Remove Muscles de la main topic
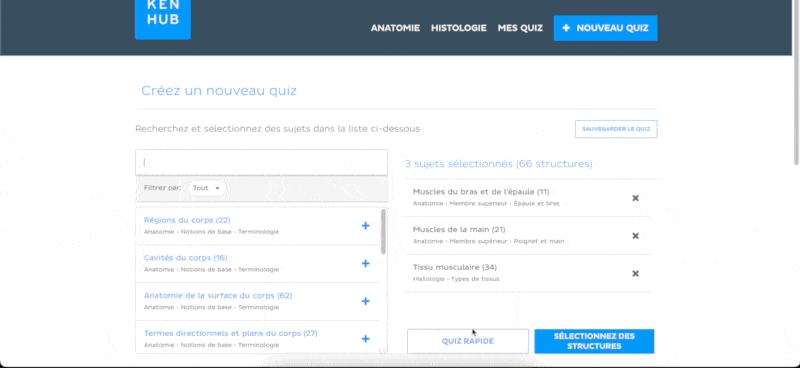 pyautogui.click(x=635, y=236)
